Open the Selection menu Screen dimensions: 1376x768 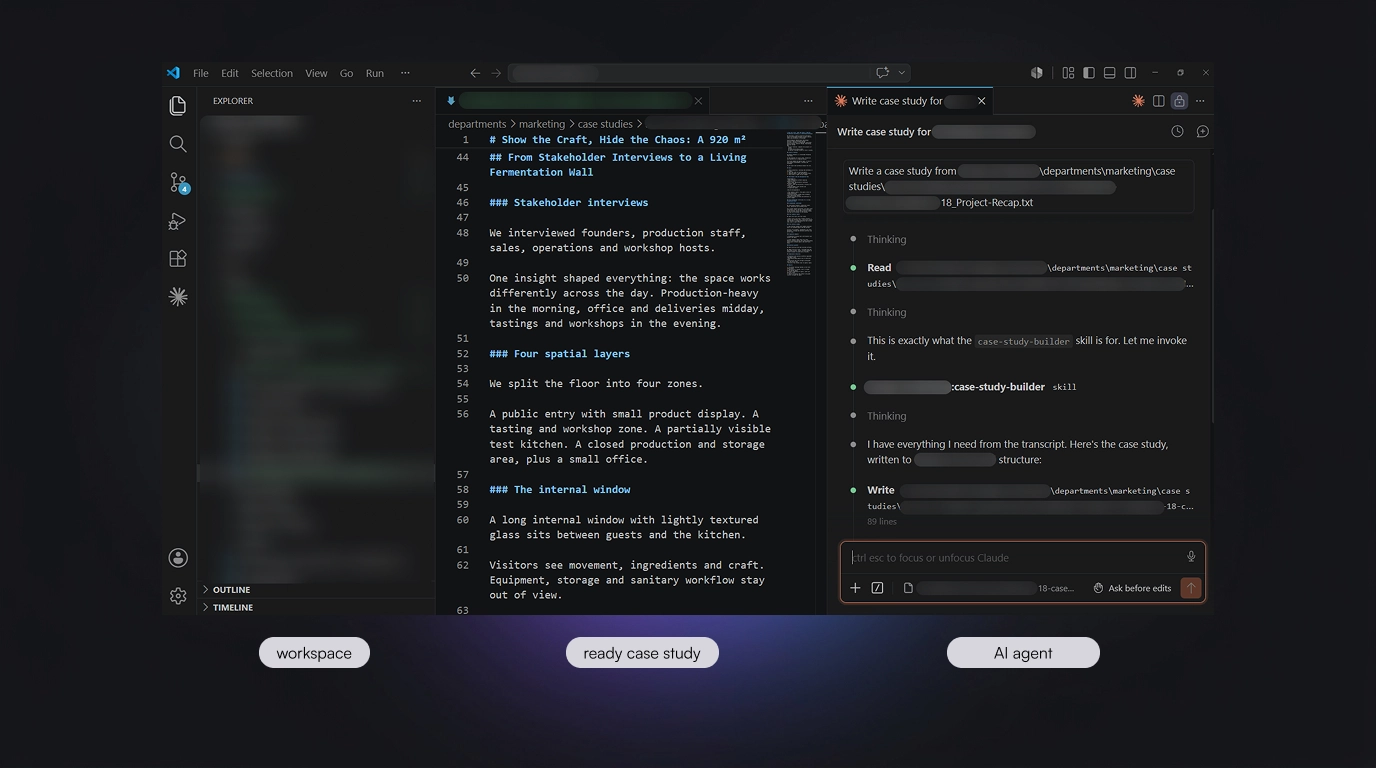[272, 73]
